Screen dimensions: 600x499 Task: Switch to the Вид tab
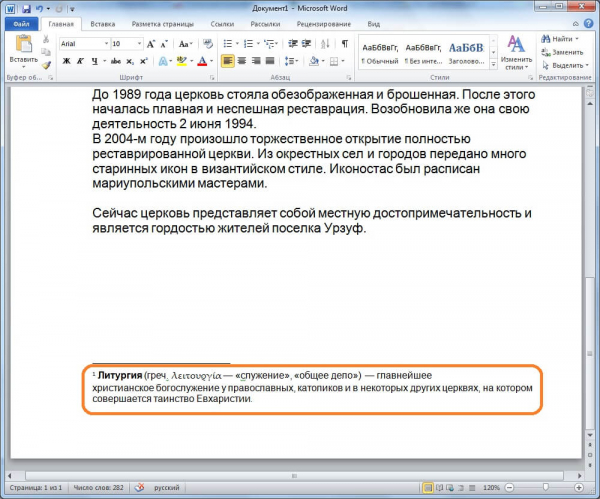pyautogui.click(x=374, y=24)
